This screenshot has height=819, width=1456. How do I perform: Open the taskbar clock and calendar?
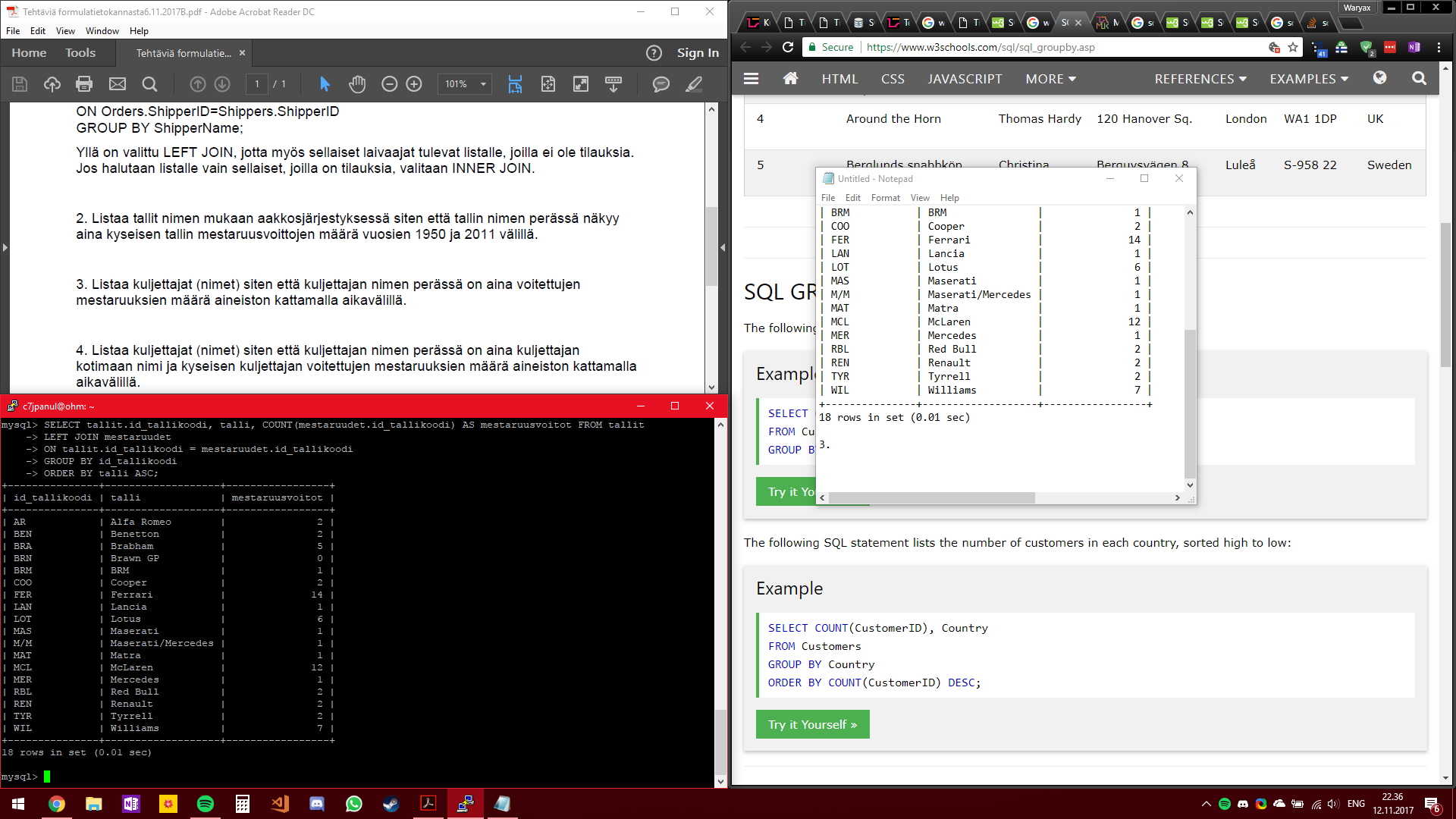(x=1393, y=804)
